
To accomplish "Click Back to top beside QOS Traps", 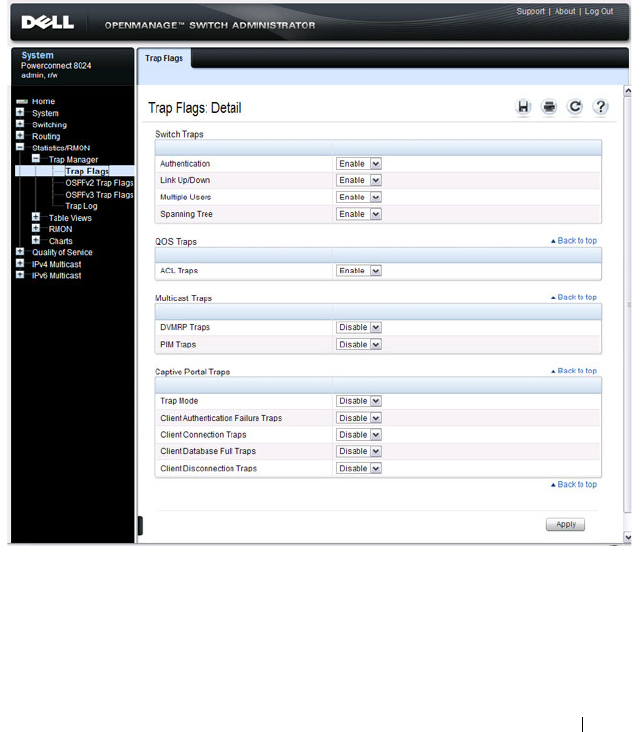I will [x=574, y=240].
